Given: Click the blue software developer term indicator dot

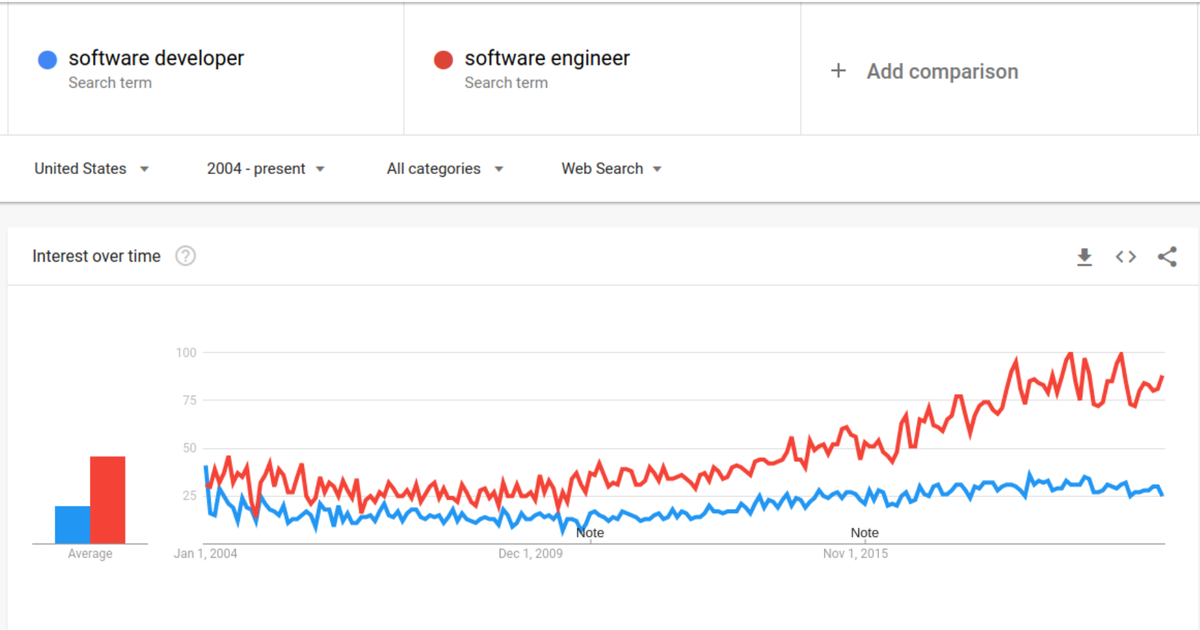Looking at the screenshot, I should (46, 60).
